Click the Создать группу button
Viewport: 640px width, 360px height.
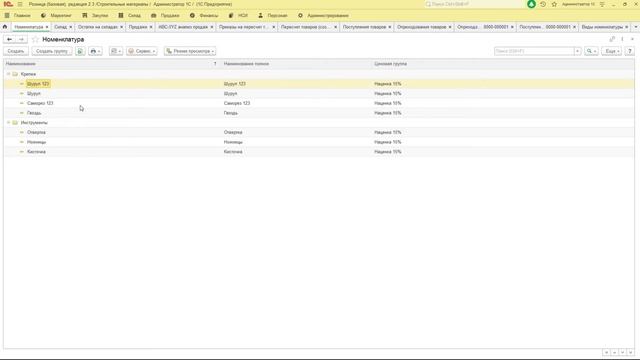click(52, 51)
